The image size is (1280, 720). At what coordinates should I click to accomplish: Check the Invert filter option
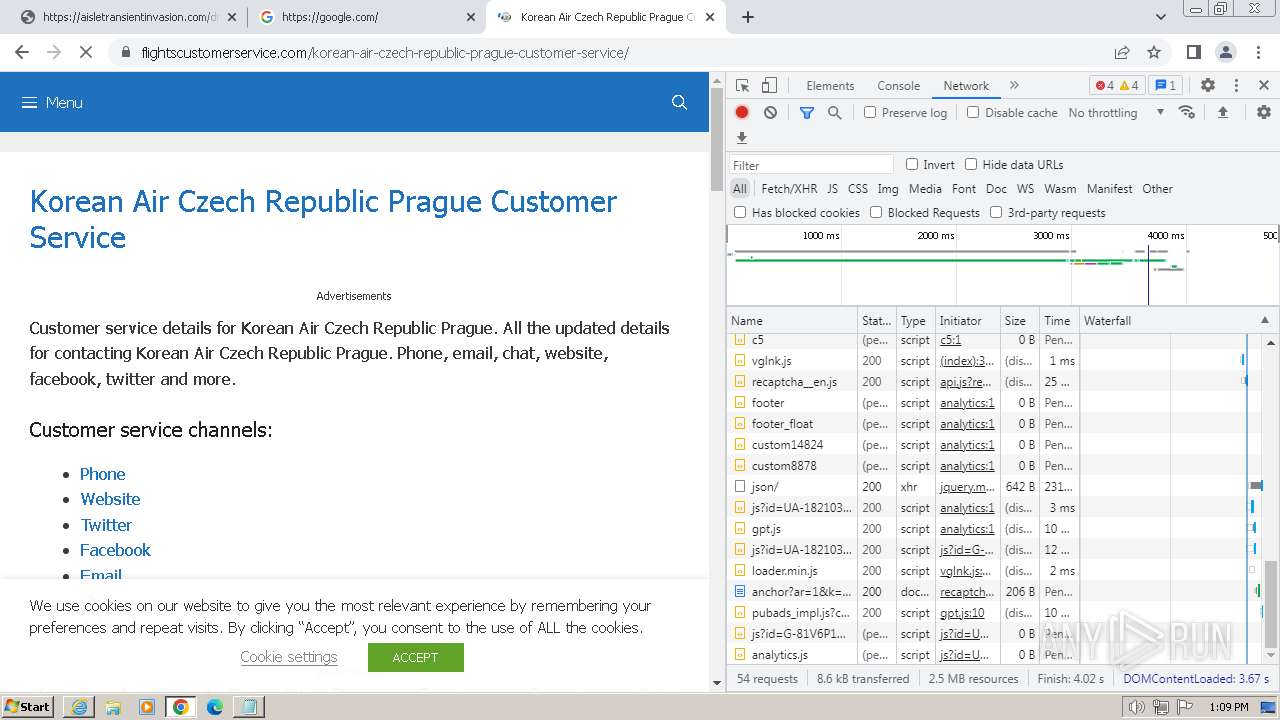pos(912,164)
